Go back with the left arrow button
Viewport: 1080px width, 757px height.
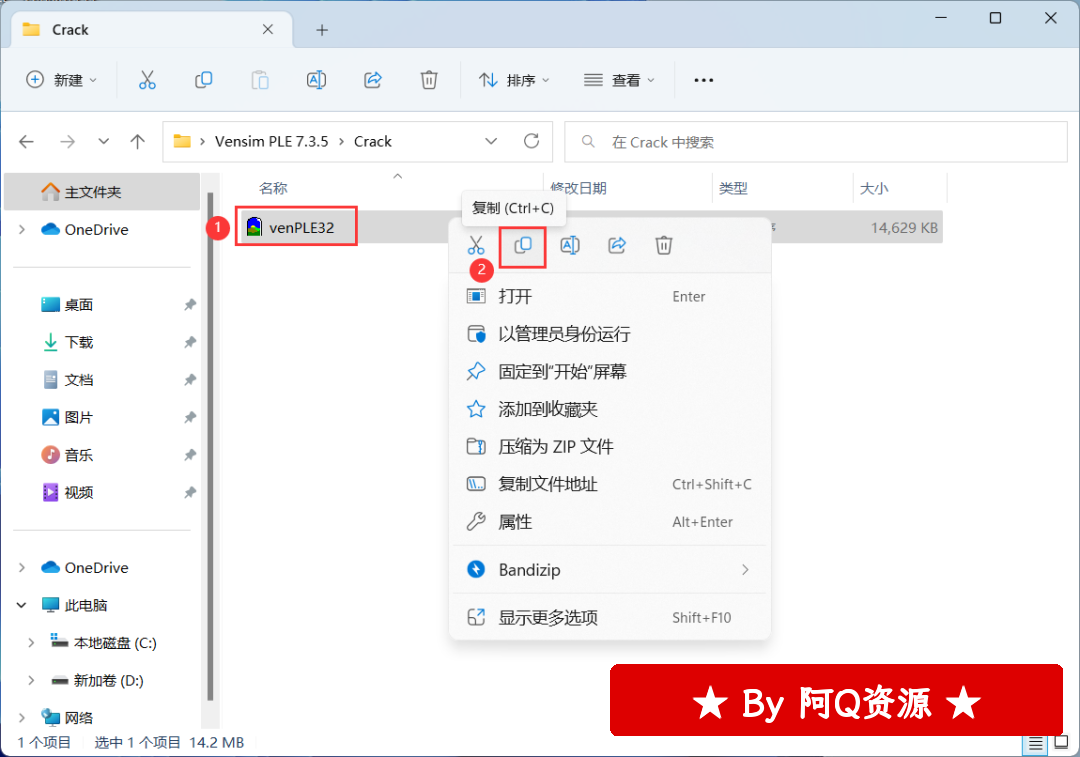pyautogui.click(x=26, y=142)
